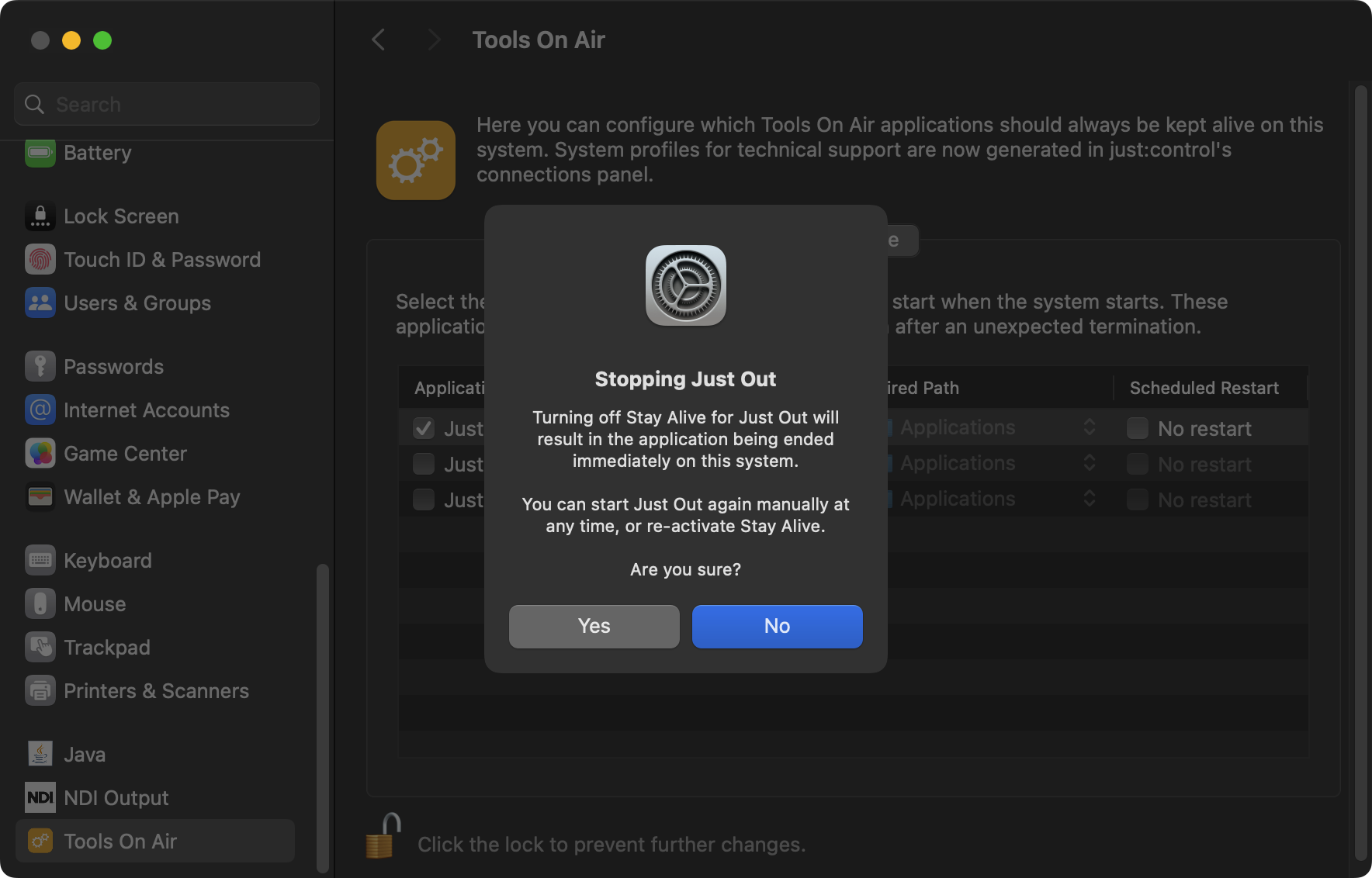Go back using the left chevron
The image size is (1372, 878).
click(379, 40)
